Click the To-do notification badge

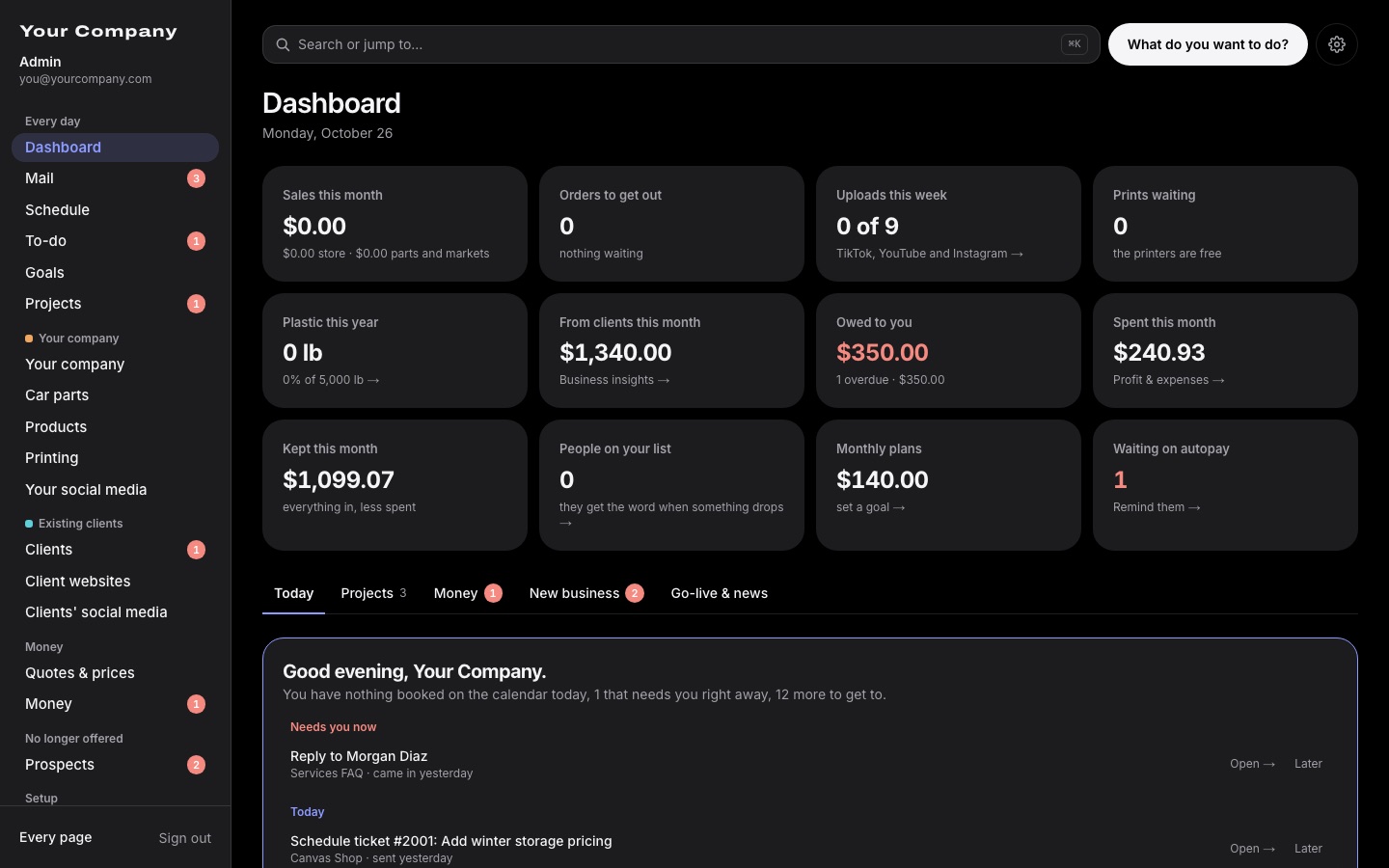point(196,241)
